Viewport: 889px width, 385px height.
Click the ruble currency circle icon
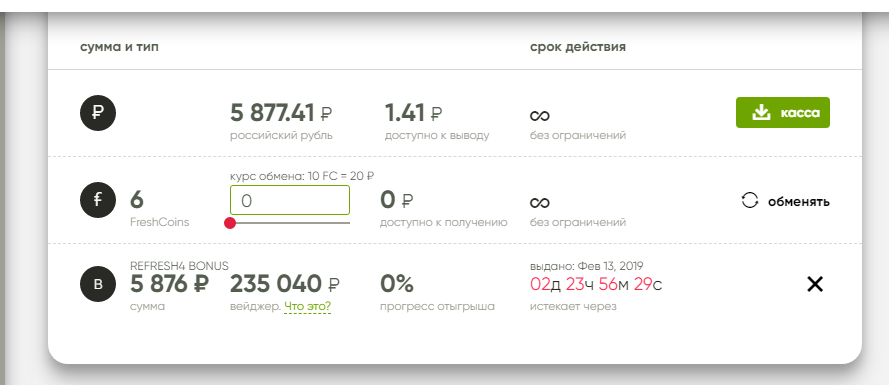coord(98,113)
